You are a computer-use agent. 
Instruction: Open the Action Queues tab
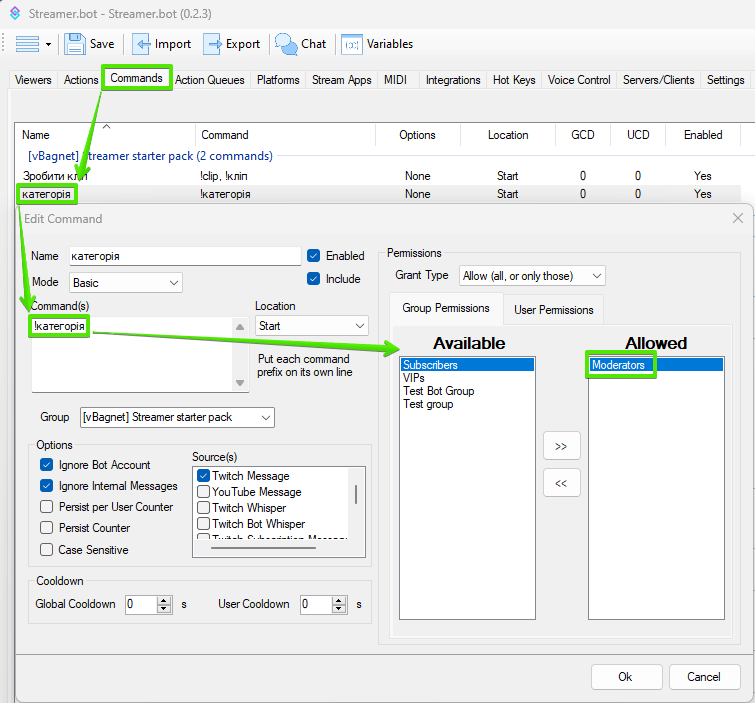click(210, 80)
